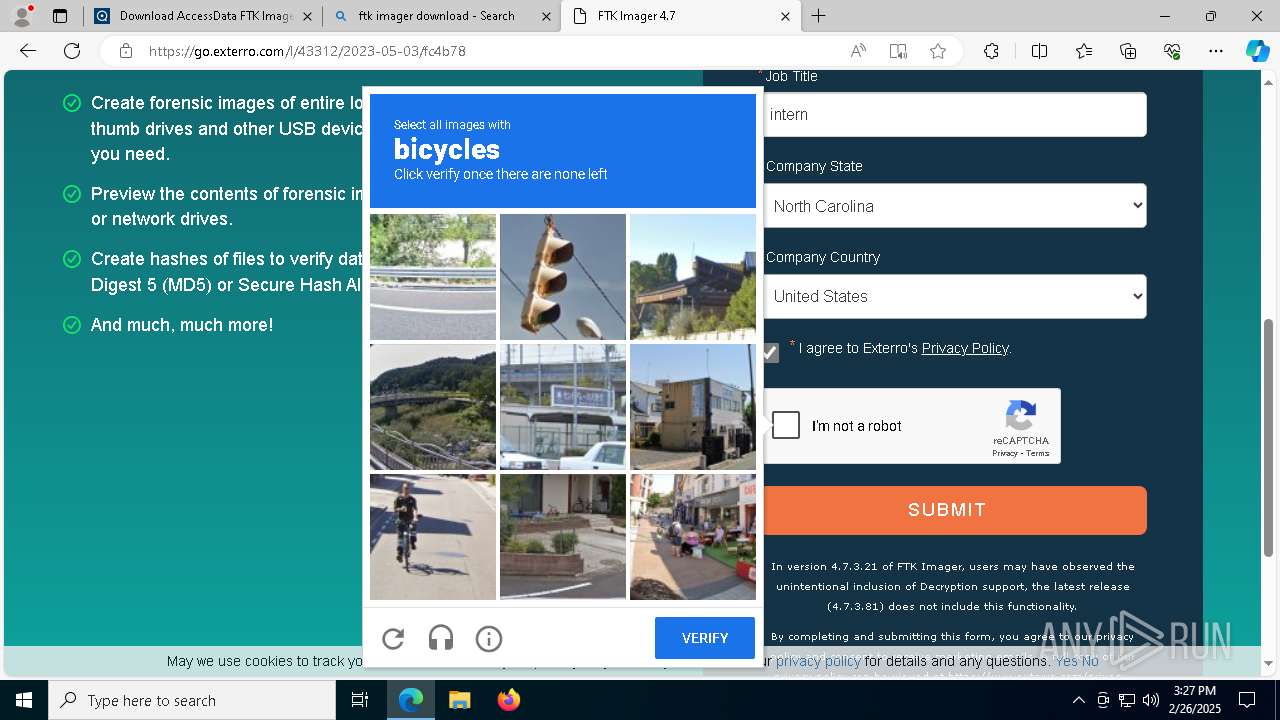Open the captcha help info icon
The image size is (1280, 720).
(x=489, y=638)
